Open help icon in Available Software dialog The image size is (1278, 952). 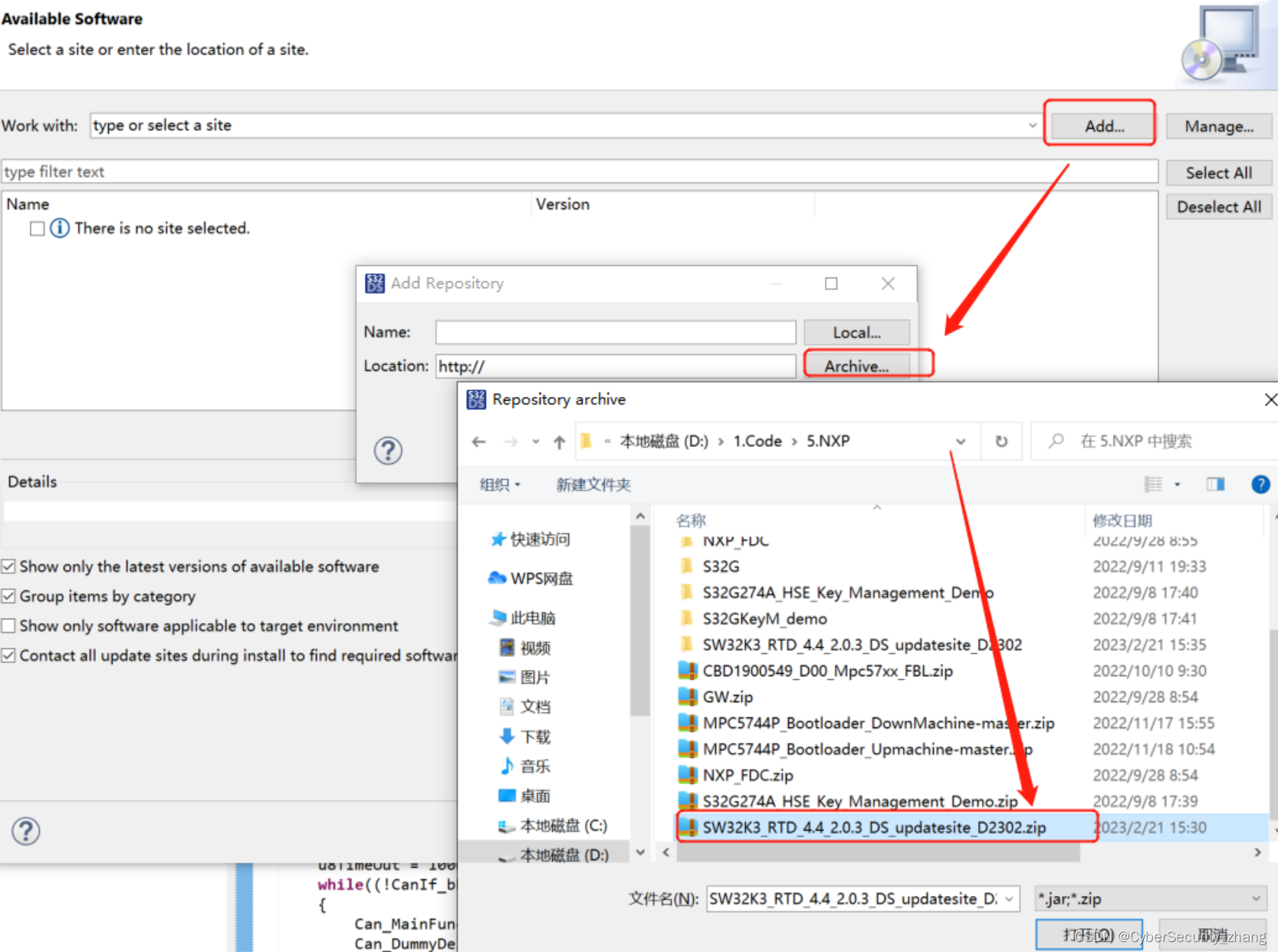[x=25, y=831]
